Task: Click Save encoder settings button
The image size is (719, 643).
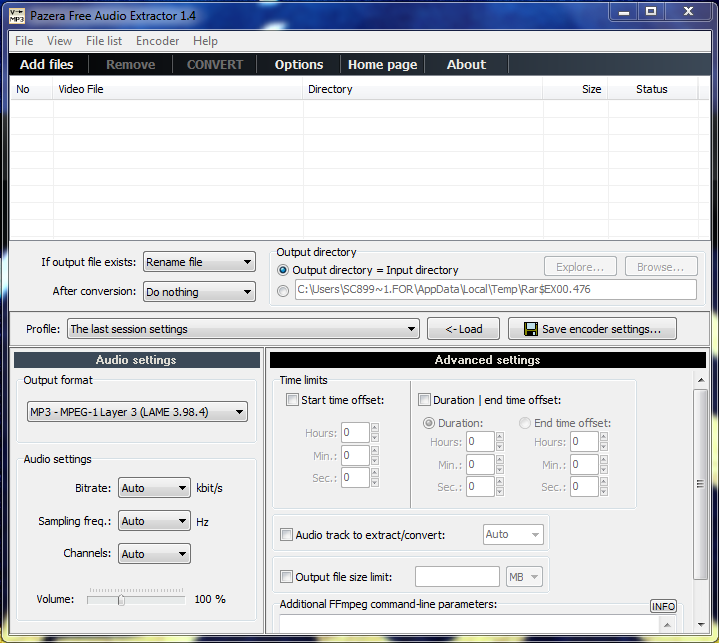Action: coord(592,329)
